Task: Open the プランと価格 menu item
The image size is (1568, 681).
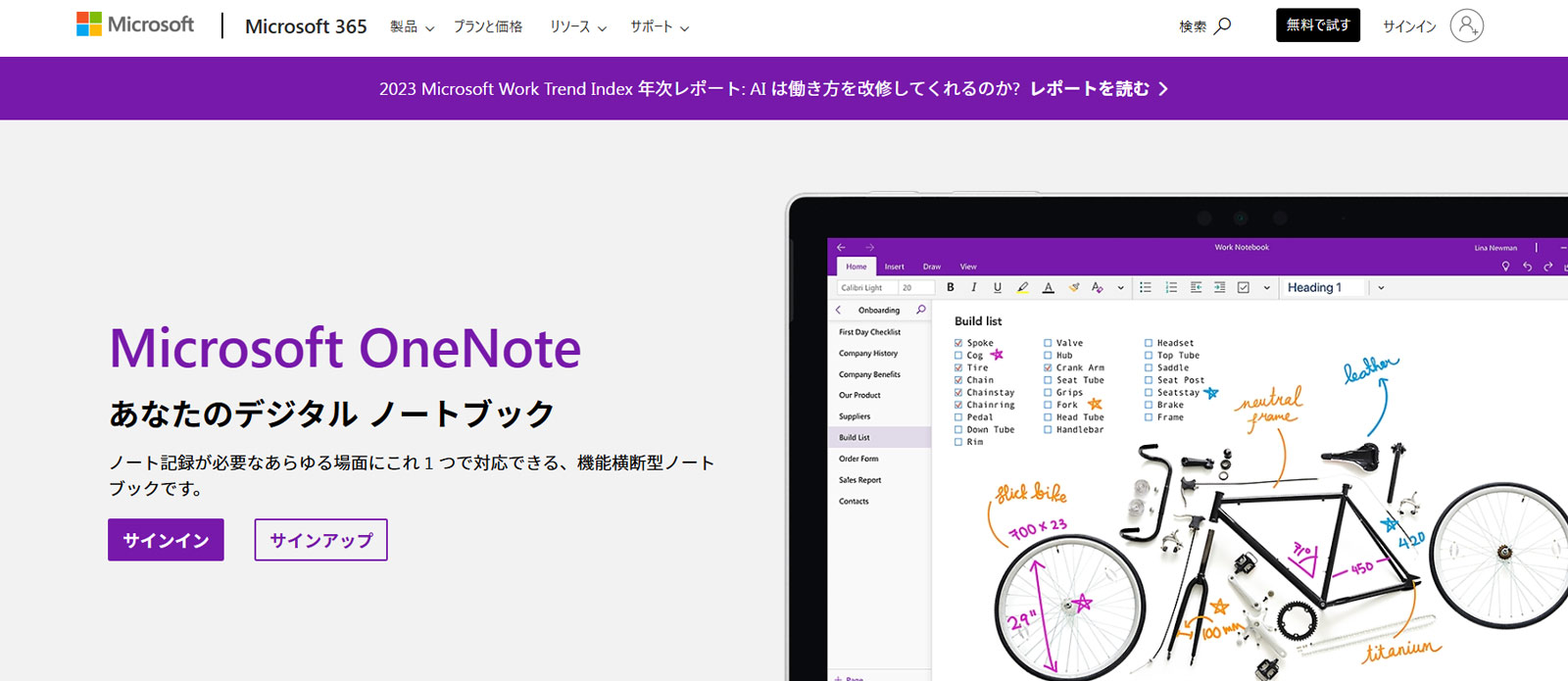Action: (487, 26)
